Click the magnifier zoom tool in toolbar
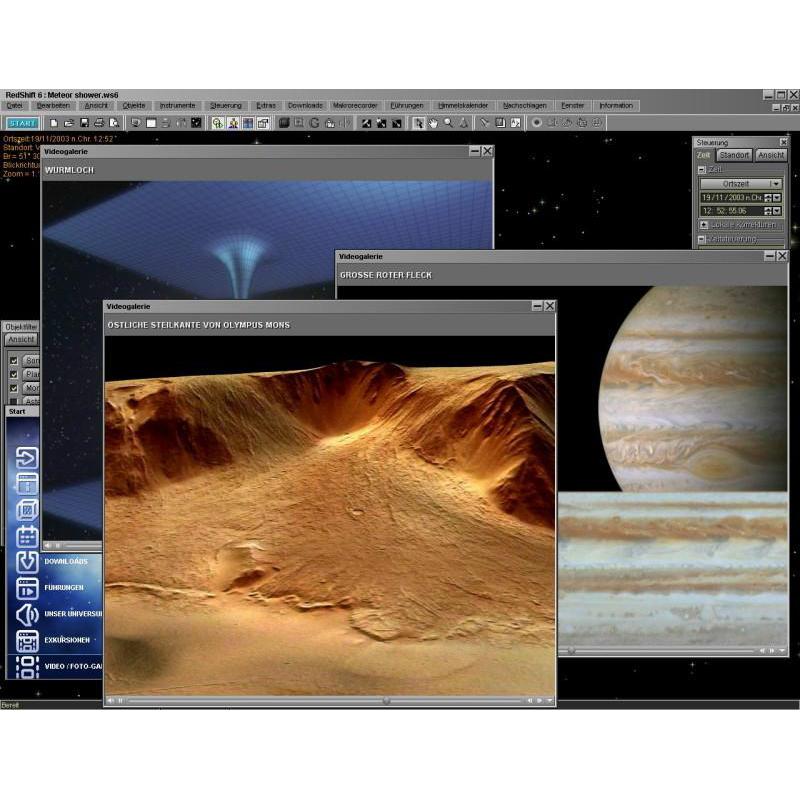 449,123
